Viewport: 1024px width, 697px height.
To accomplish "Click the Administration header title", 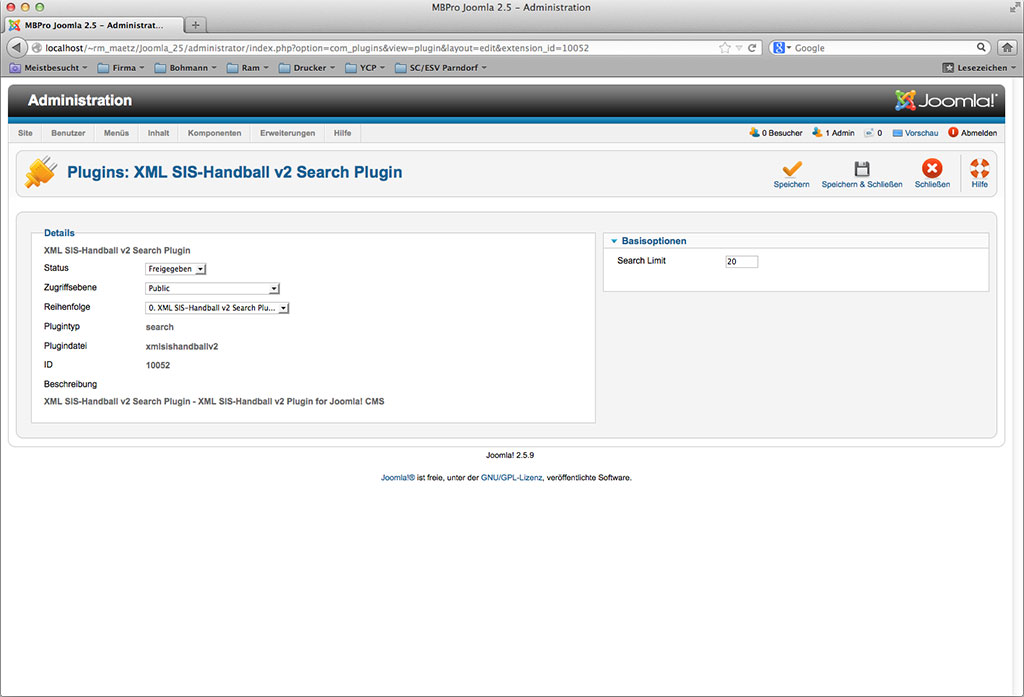I will tap(80, 101).
